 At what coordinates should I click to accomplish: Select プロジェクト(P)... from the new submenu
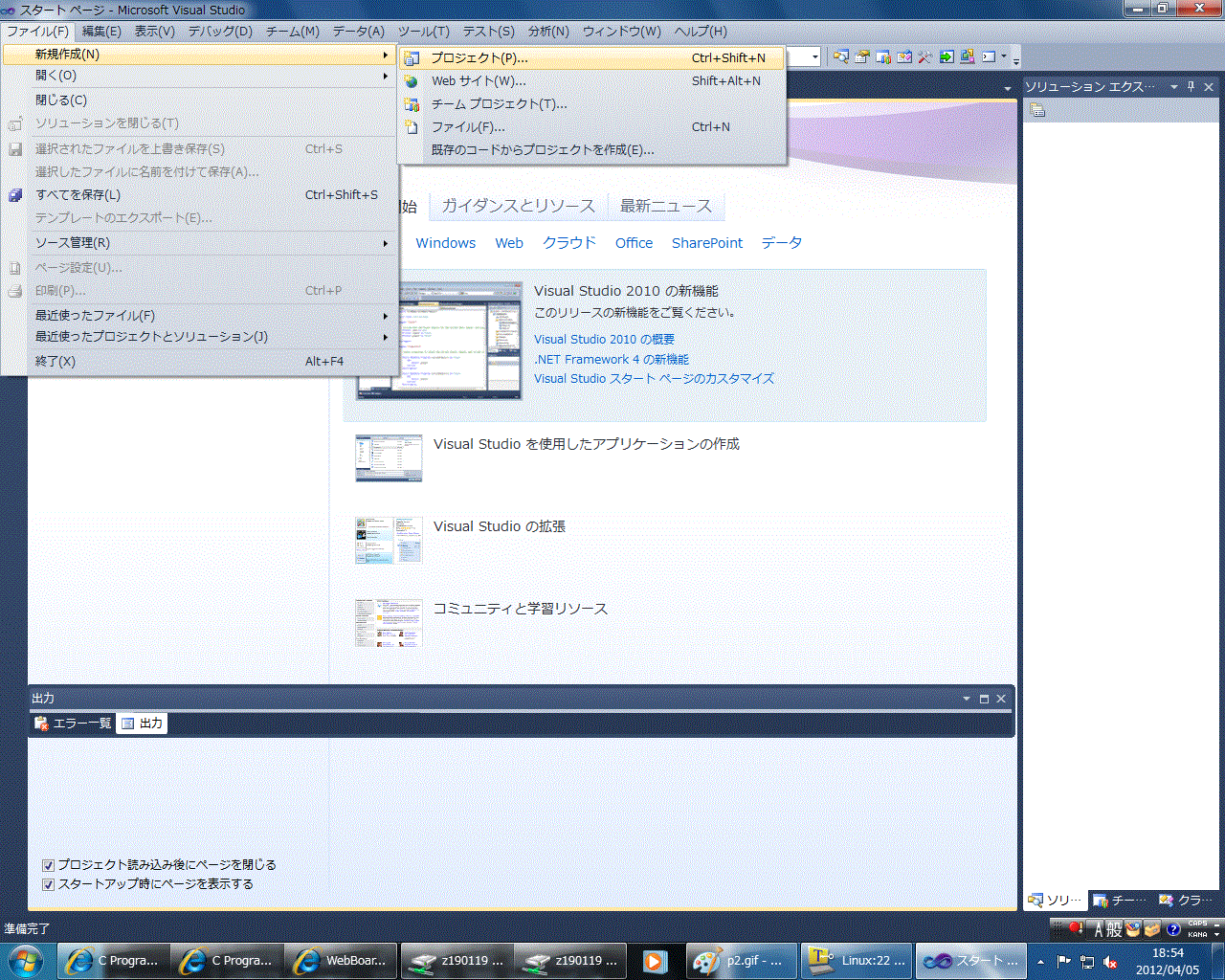coord(593,58)
